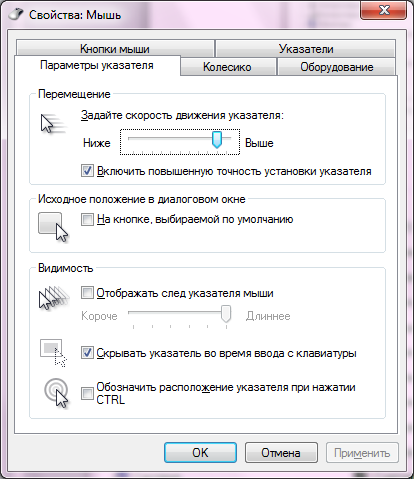The image size is (414, 479).
Task: Click the snap-to default button icon
Action: [53, 227]
